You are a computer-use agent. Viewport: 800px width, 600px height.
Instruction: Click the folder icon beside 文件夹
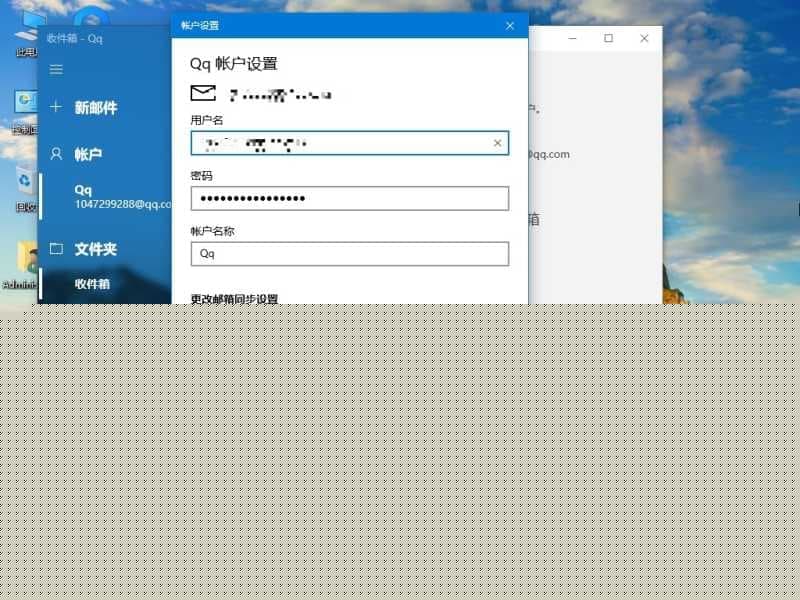[x=56, y=249]
